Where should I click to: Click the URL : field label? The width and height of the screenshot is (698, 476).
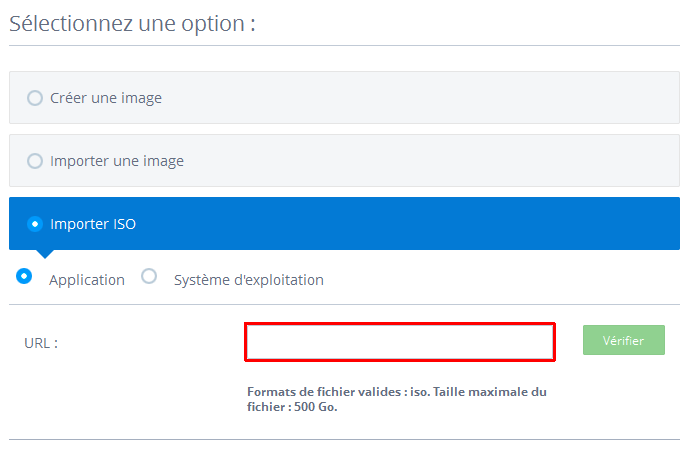(x=41, y=343)
